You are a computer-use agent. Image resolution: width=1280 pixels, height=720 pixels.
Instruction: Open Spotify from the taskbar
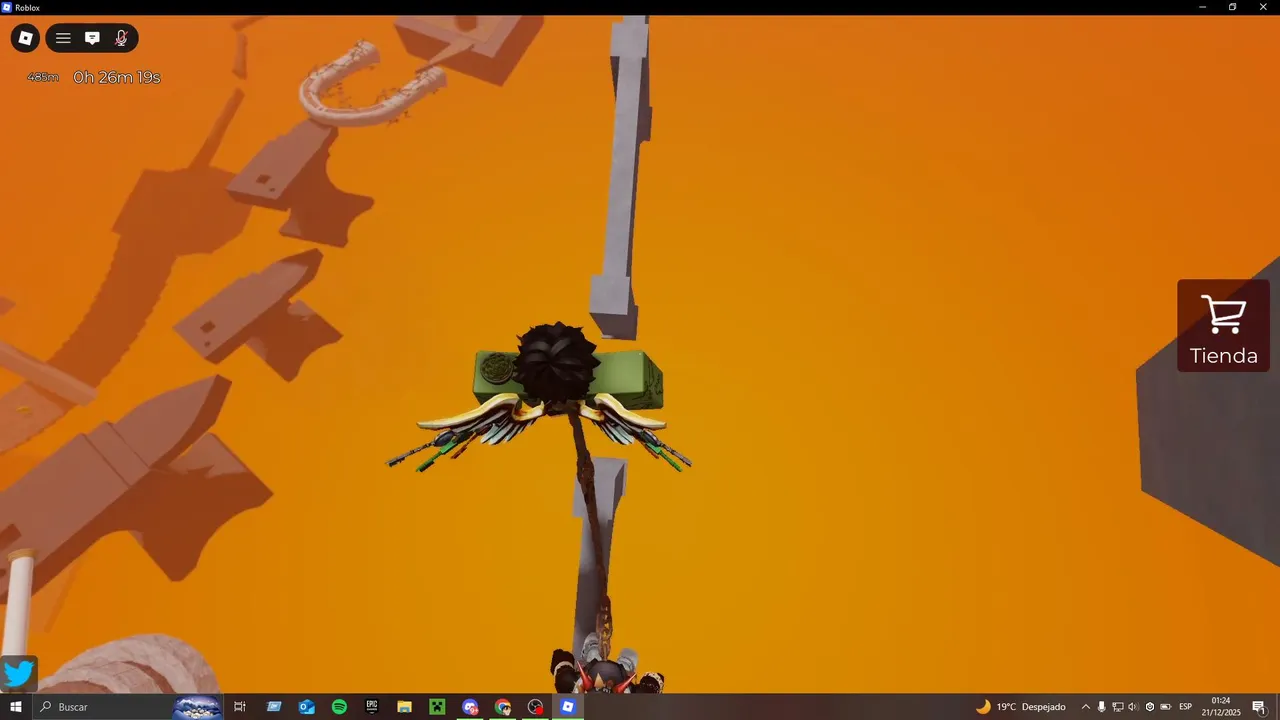tap(339, 707)
